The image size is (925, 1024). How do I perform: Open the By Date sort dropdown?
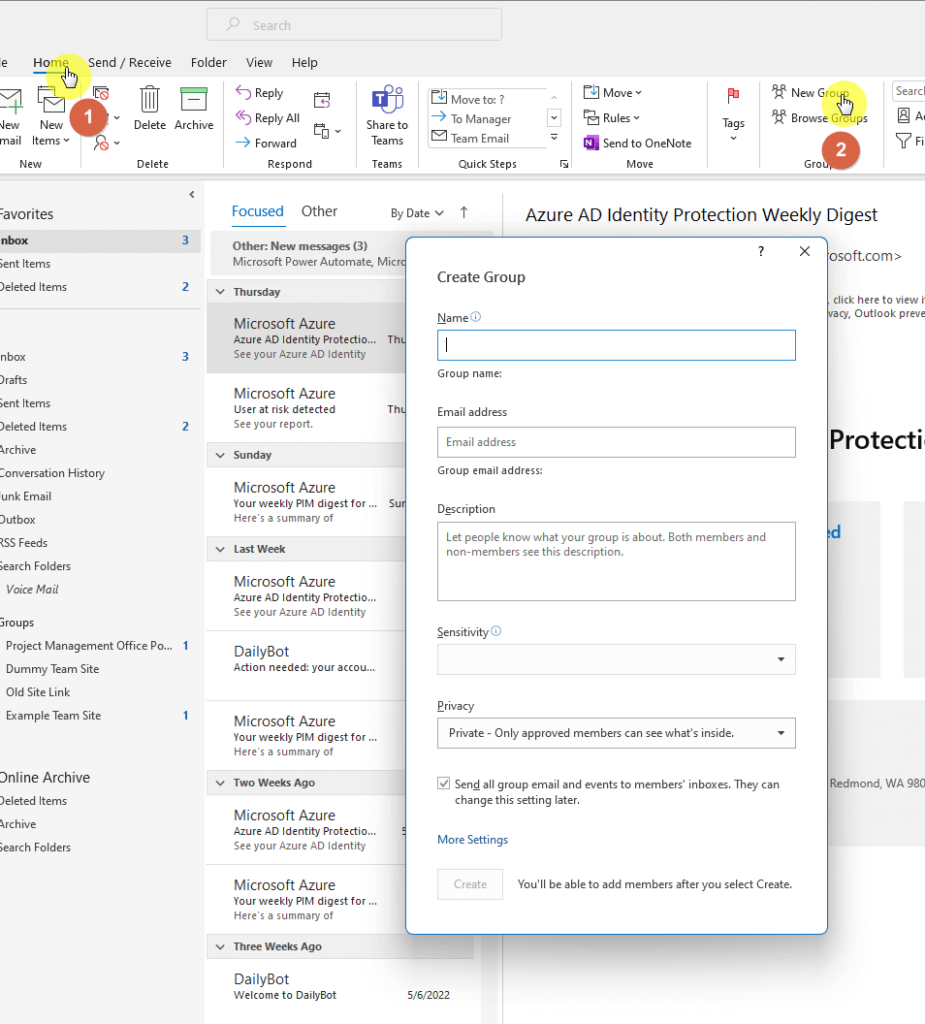[417, 213]
